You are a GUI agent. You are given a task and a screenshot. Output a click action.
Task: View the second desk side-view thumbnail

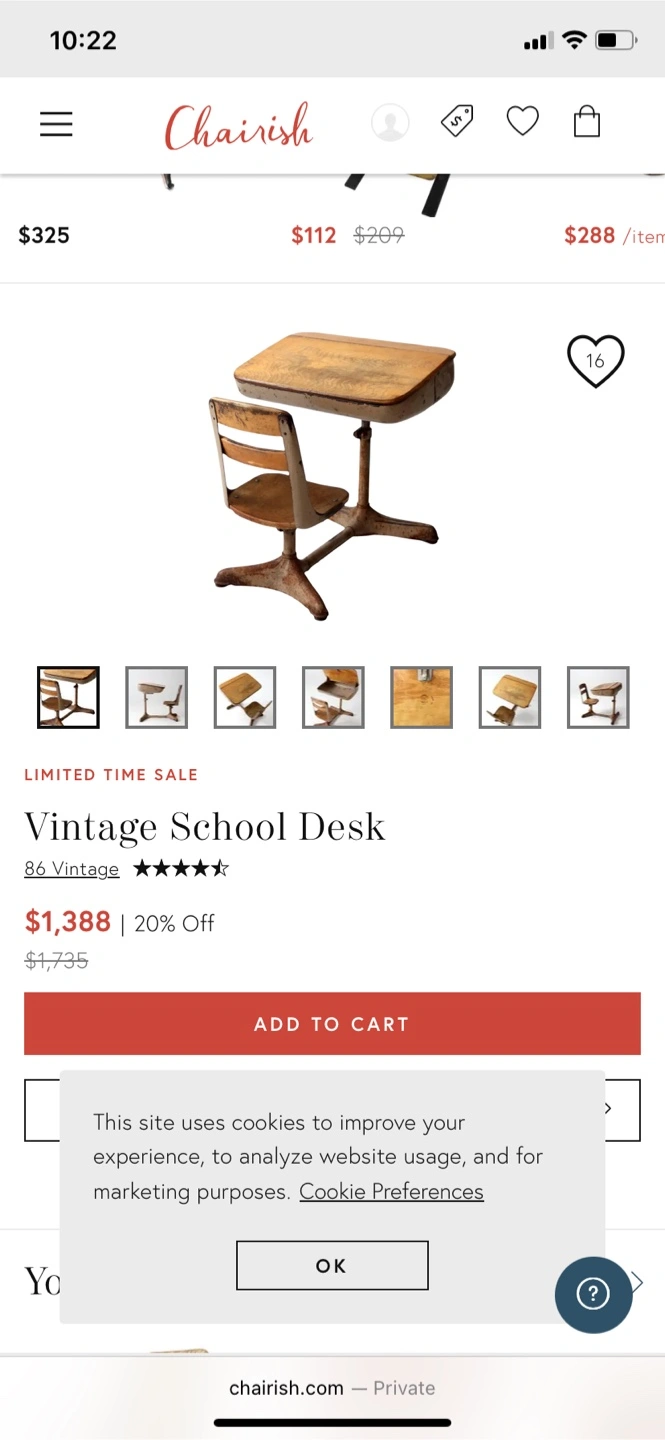156,697
